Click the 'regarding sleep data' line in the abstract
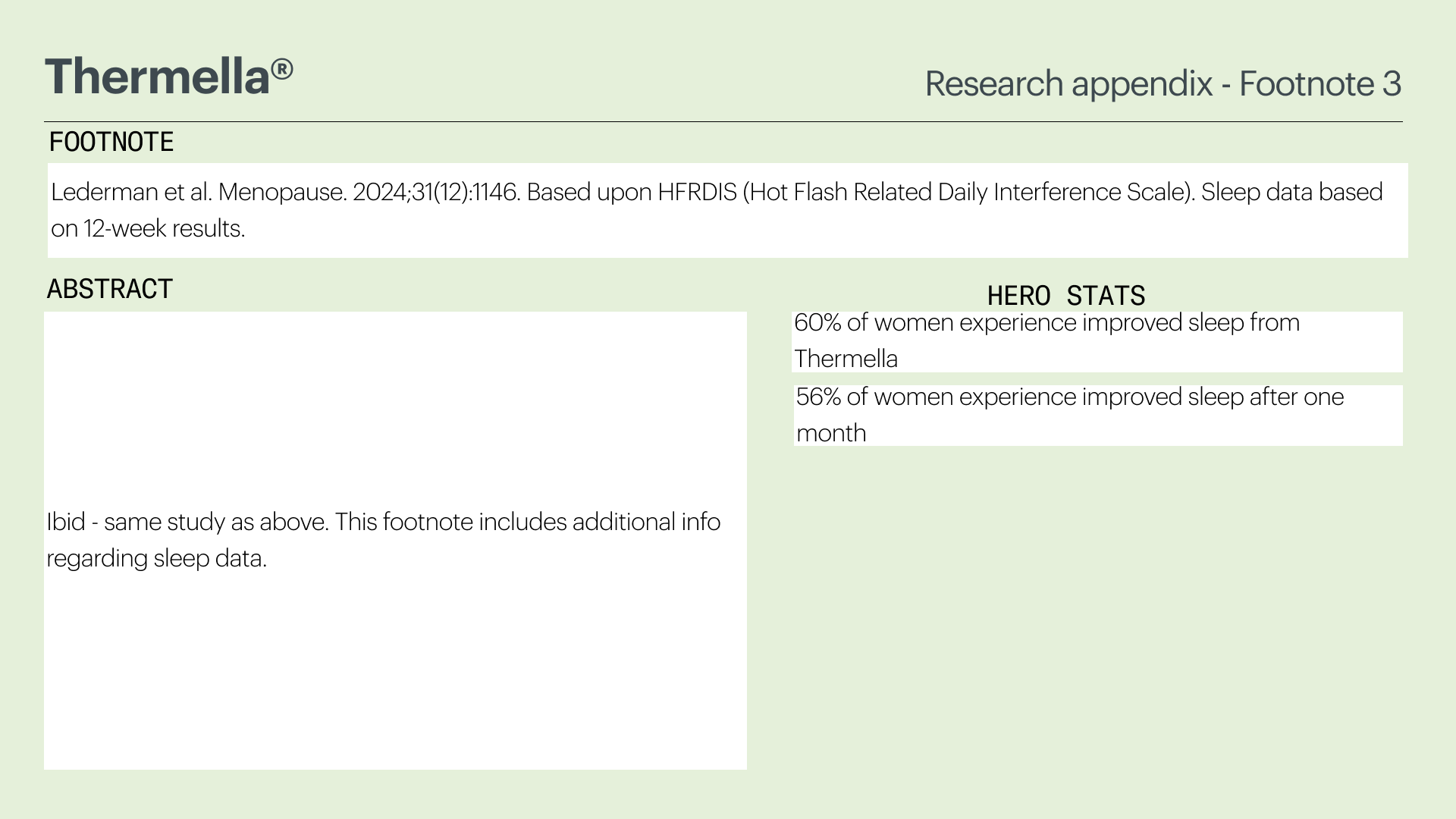Screen dimensions: 1456x819 point(156,558)
